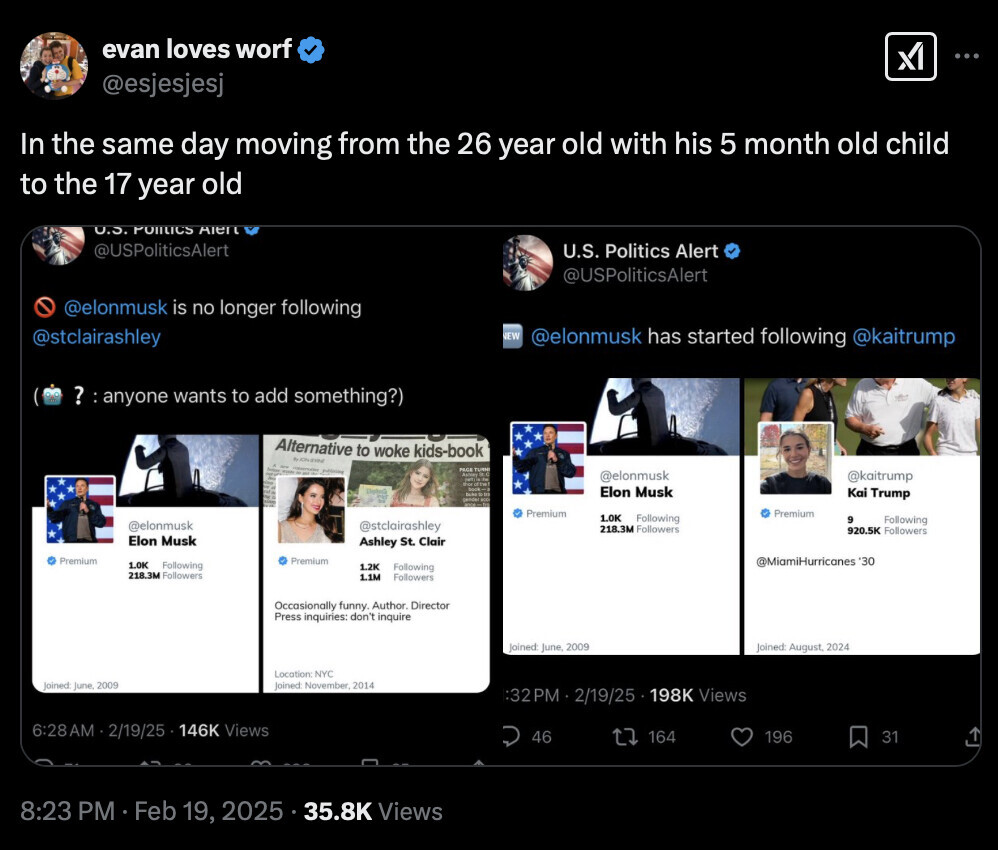Open the three-dot more options menu
Image resolution: width=998 pixels, height=850 pixels.
[x=966, y=56]
